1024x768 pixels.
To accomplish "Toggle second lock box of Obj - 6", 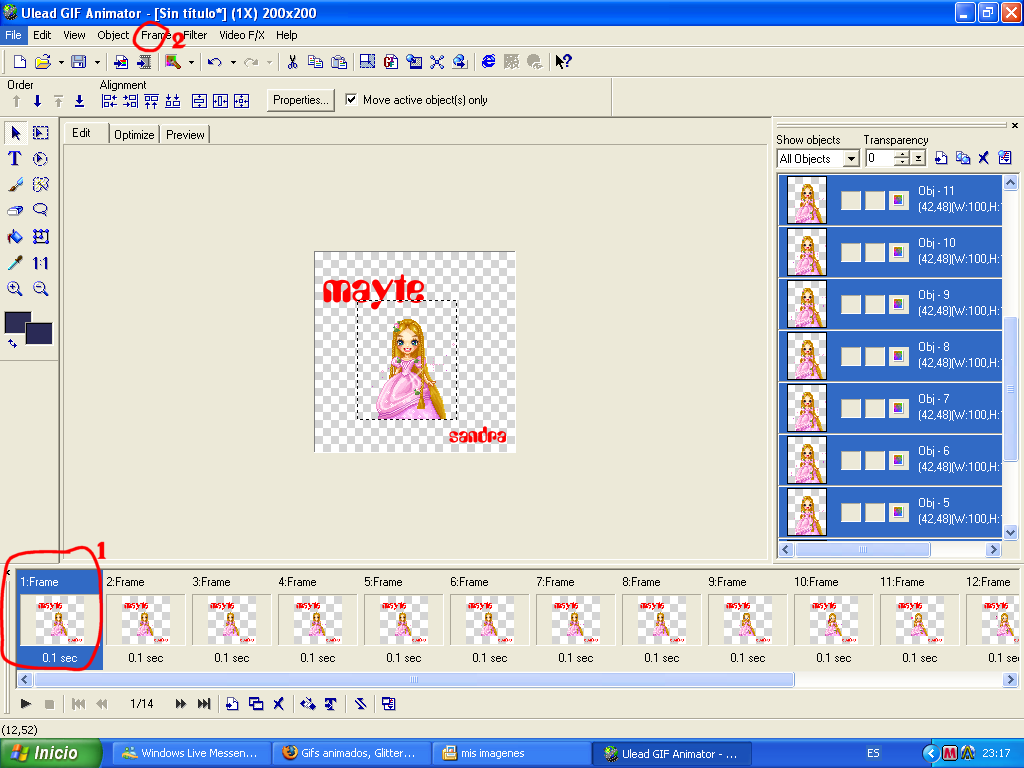I will tap(874, 460).
